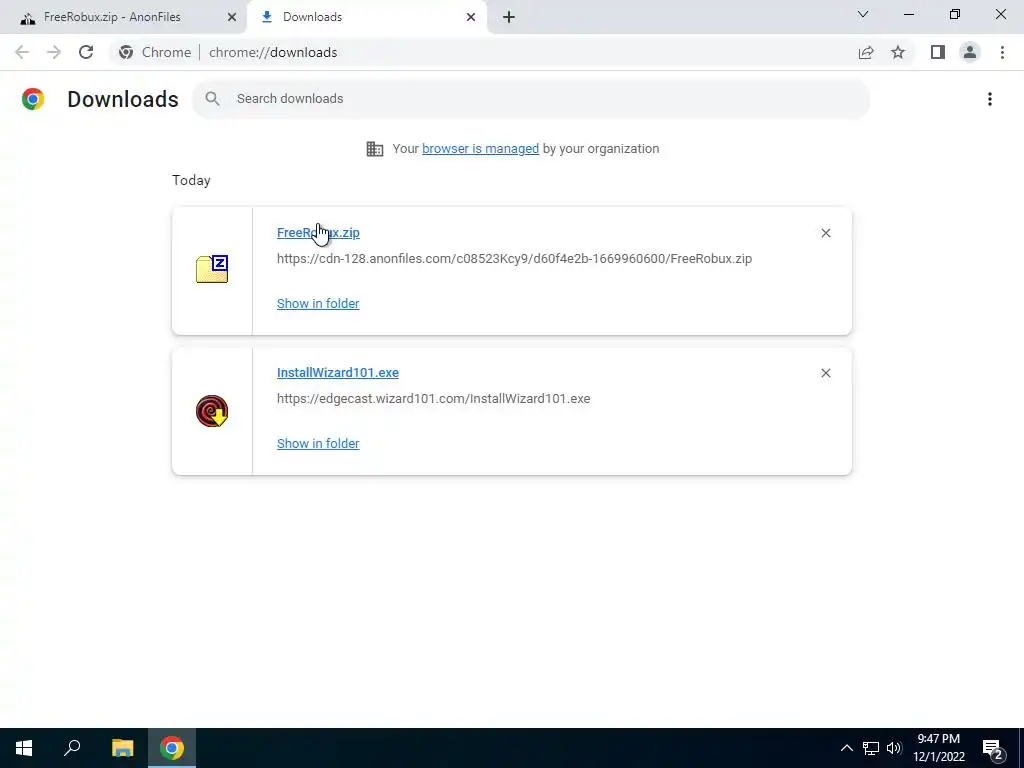Screen dimensions: 1024x768
Task: Open the notification center icon
Action: click(x=993, y=748)
